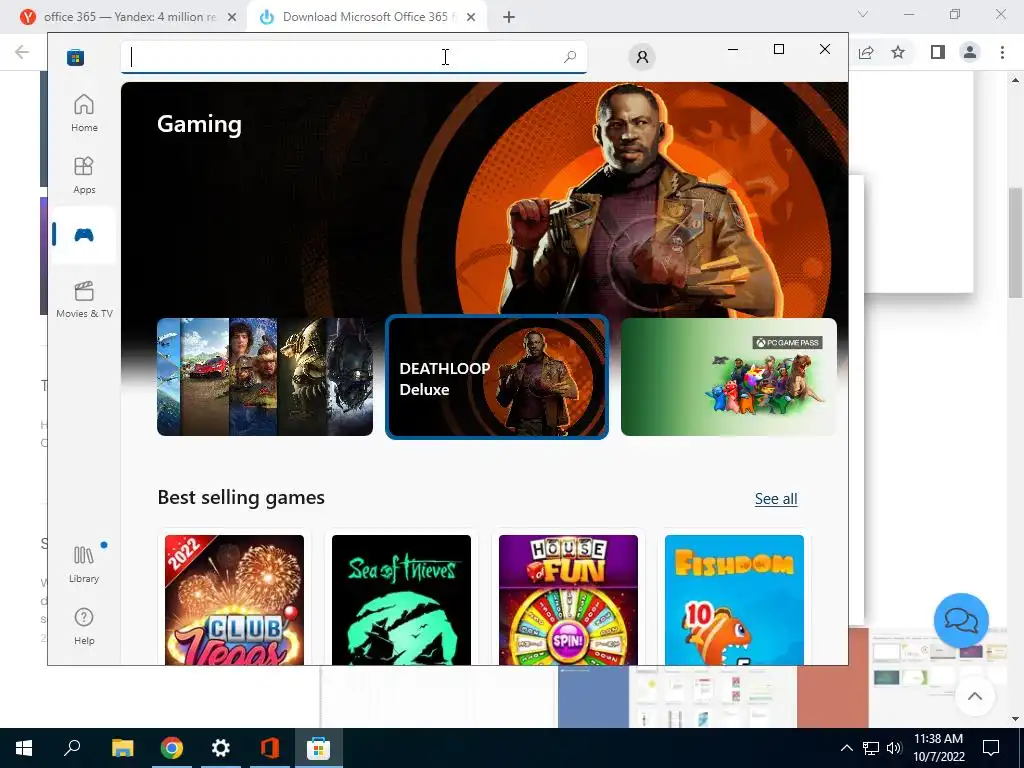The height and width of the screenshot is (768, 1024).
Task: Click the Best selling games heading
Action: click(x=241, y=498)
